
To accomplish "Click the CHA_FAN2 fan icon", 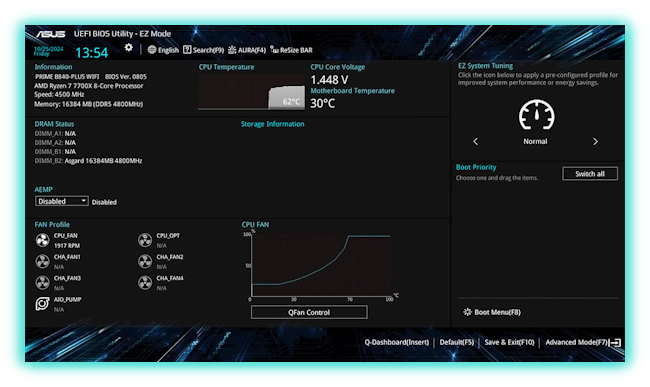I will click(145, 261).
